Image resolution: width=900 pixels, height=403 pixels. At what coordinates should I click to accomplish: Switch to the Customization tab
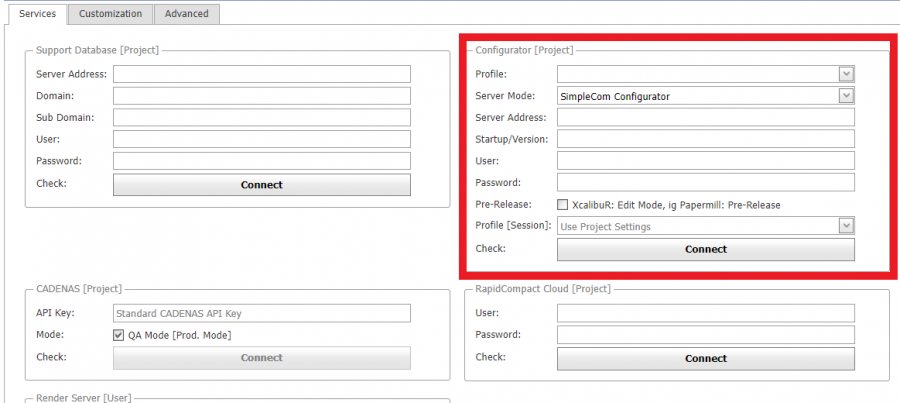pos(110,14)
